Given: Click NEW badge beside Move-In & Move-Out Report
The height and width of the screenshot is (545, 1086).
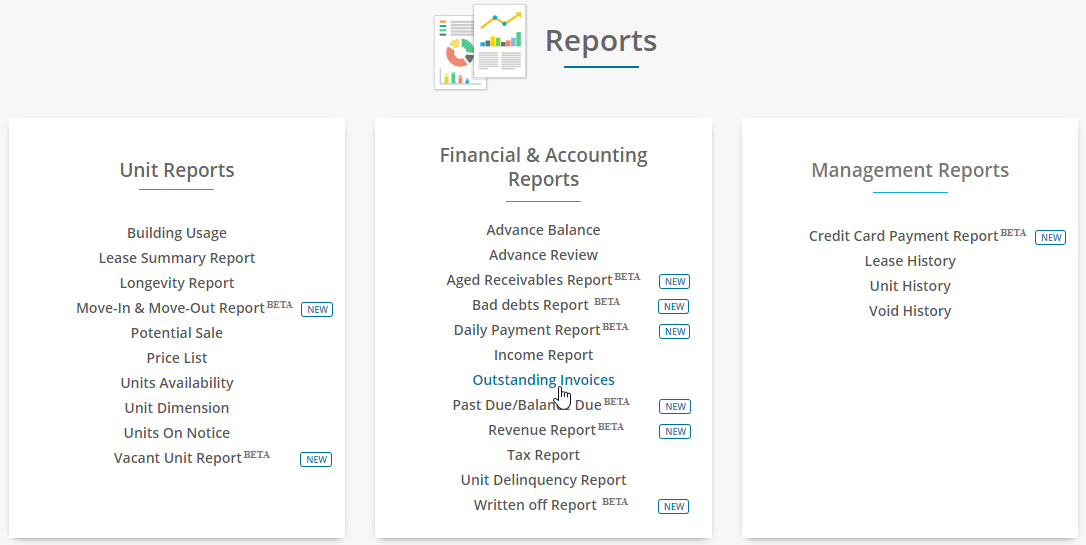Looking at the screenshot, I should [317, 310].
